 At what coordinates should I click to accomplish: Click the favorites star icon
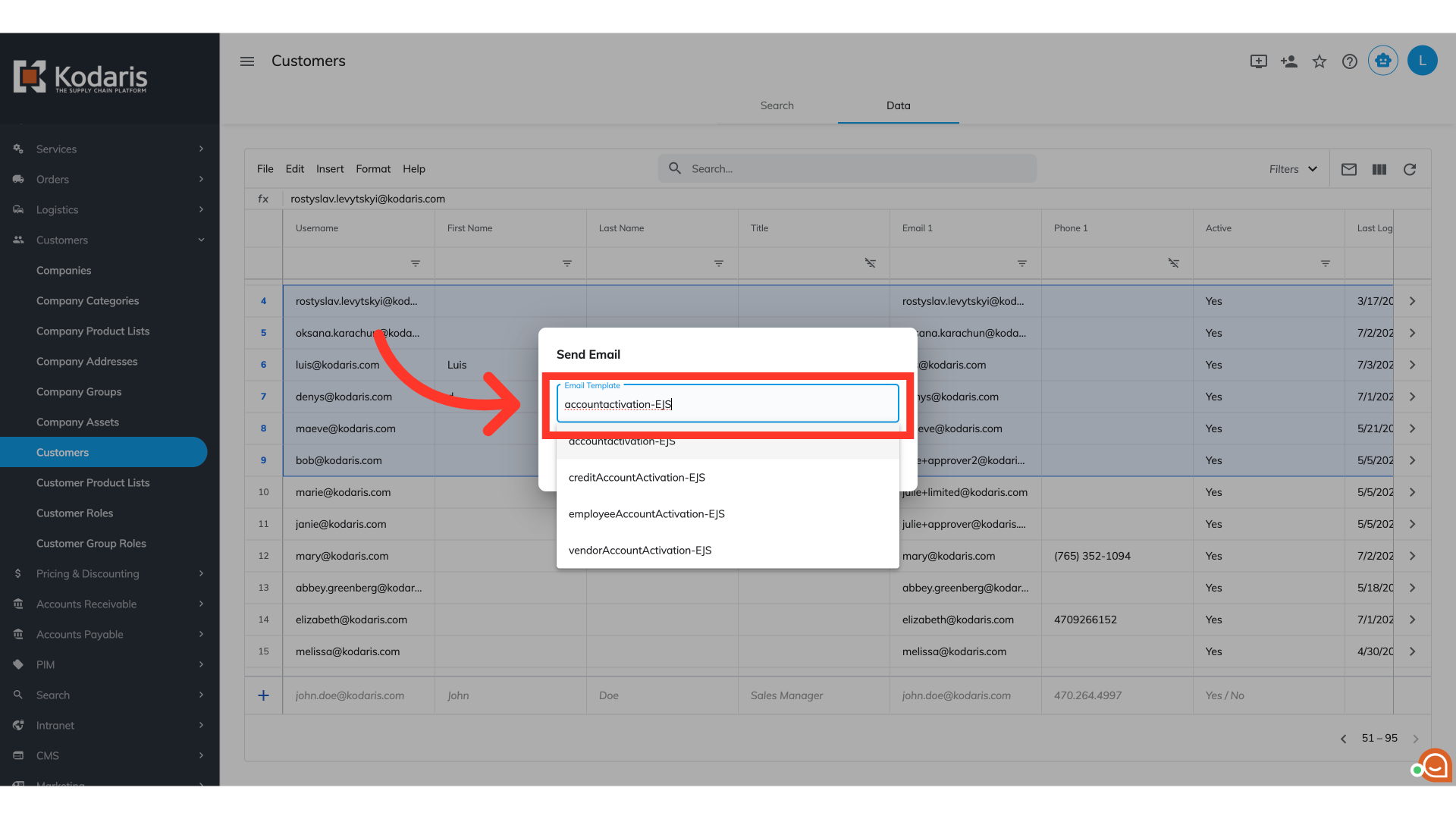[1319, 61]
